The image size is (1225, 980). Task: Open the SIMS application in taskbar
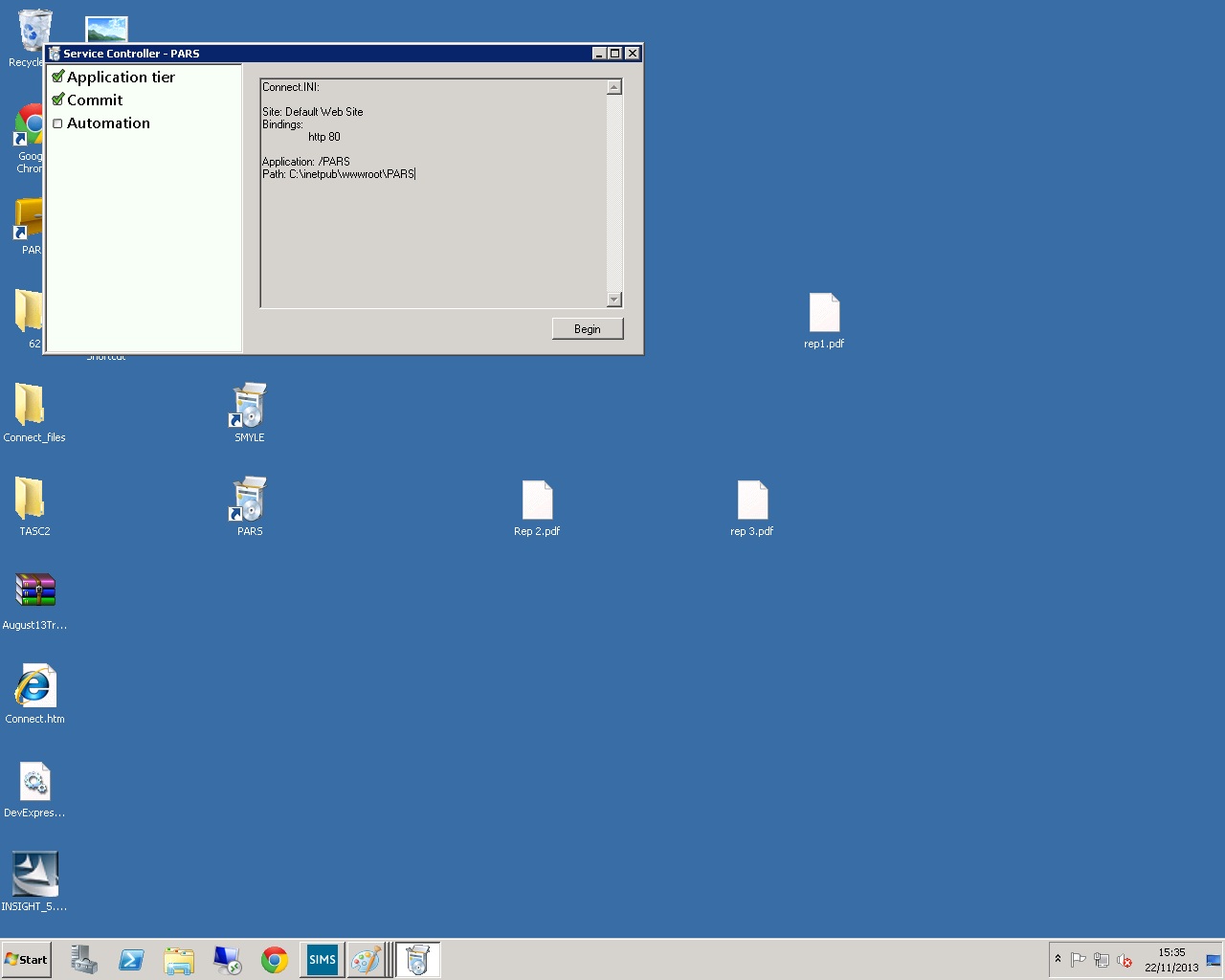[323, 960]
